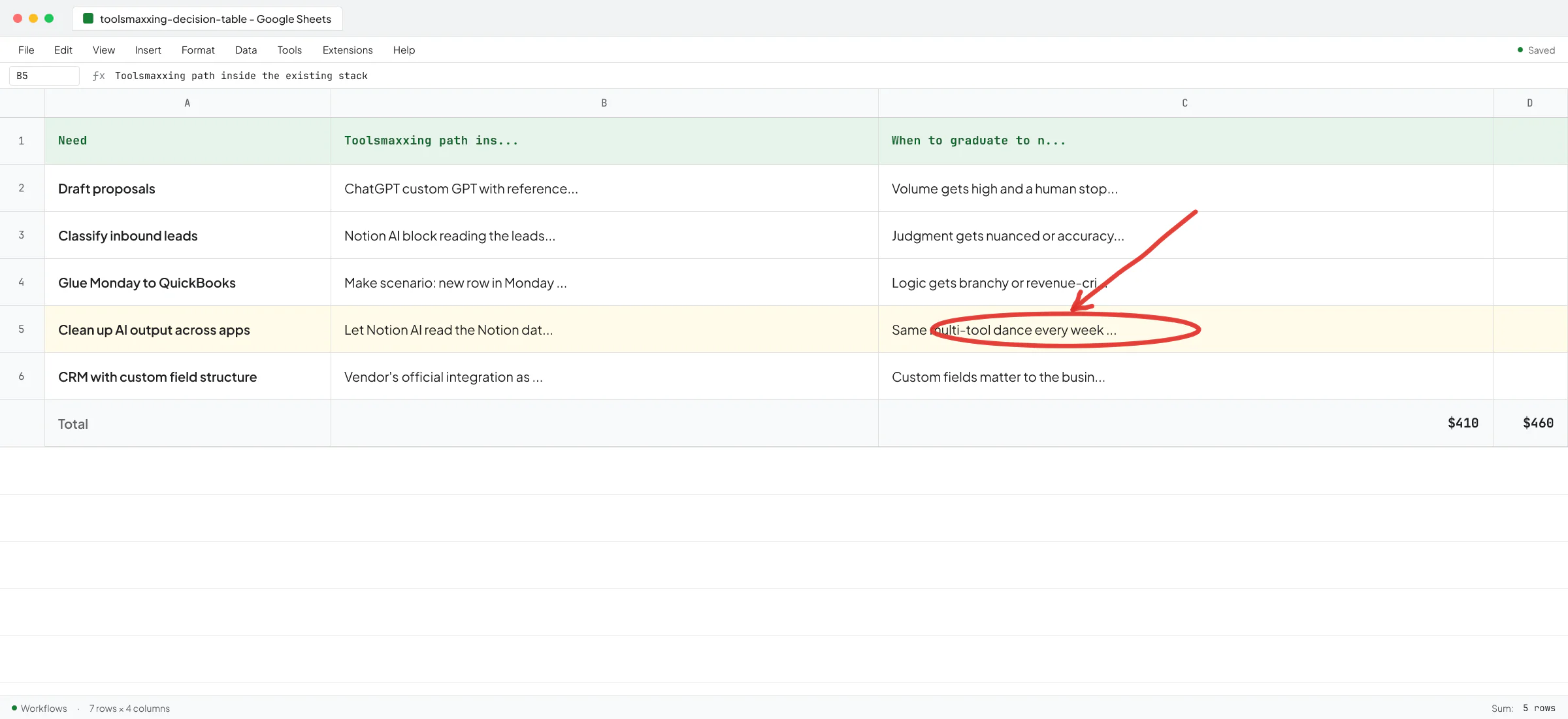The width and height of the screenshot is (1568, 719).
Task: Minimize the window with yellow button
Action: (x=33, y=18)
